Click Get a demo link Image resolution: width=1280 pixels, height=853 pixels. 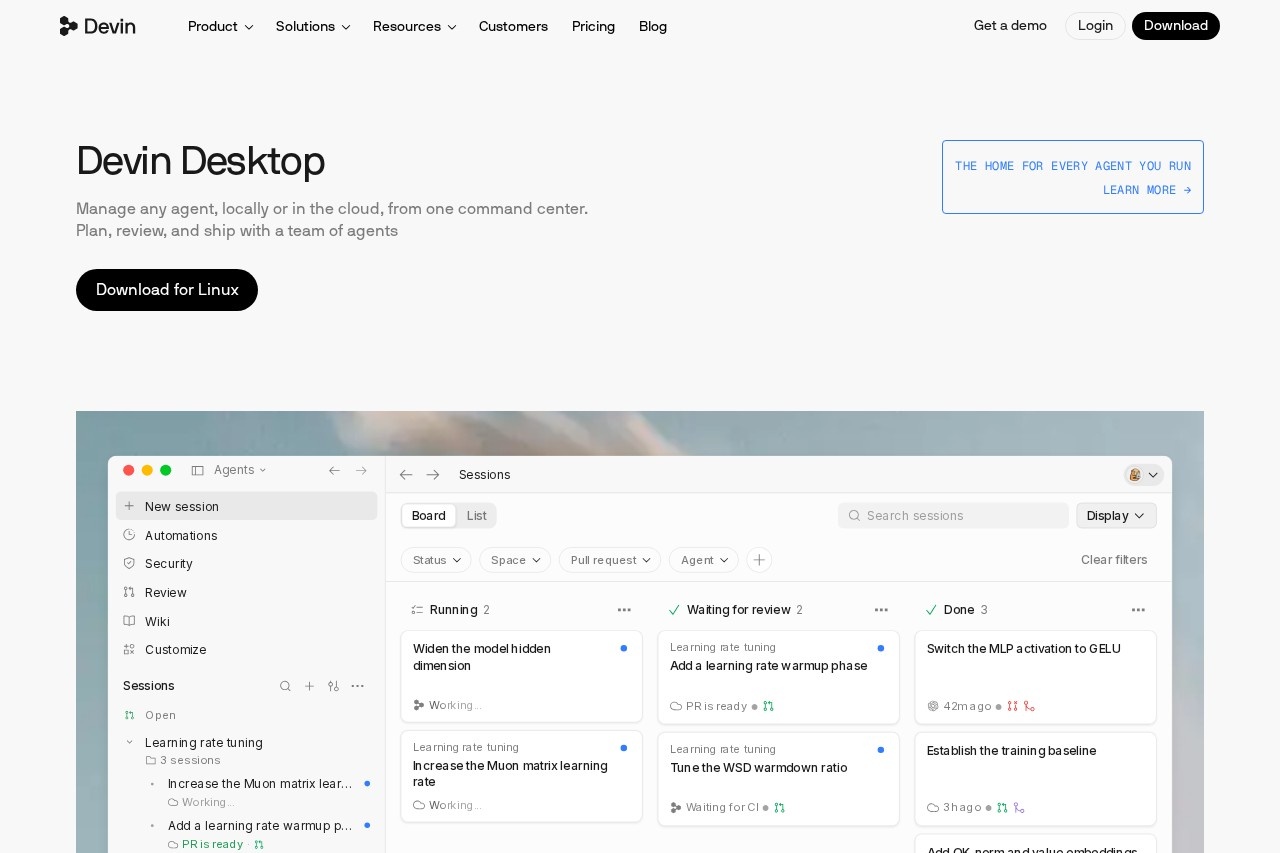pyautogui.click(x=1010, y=26)
